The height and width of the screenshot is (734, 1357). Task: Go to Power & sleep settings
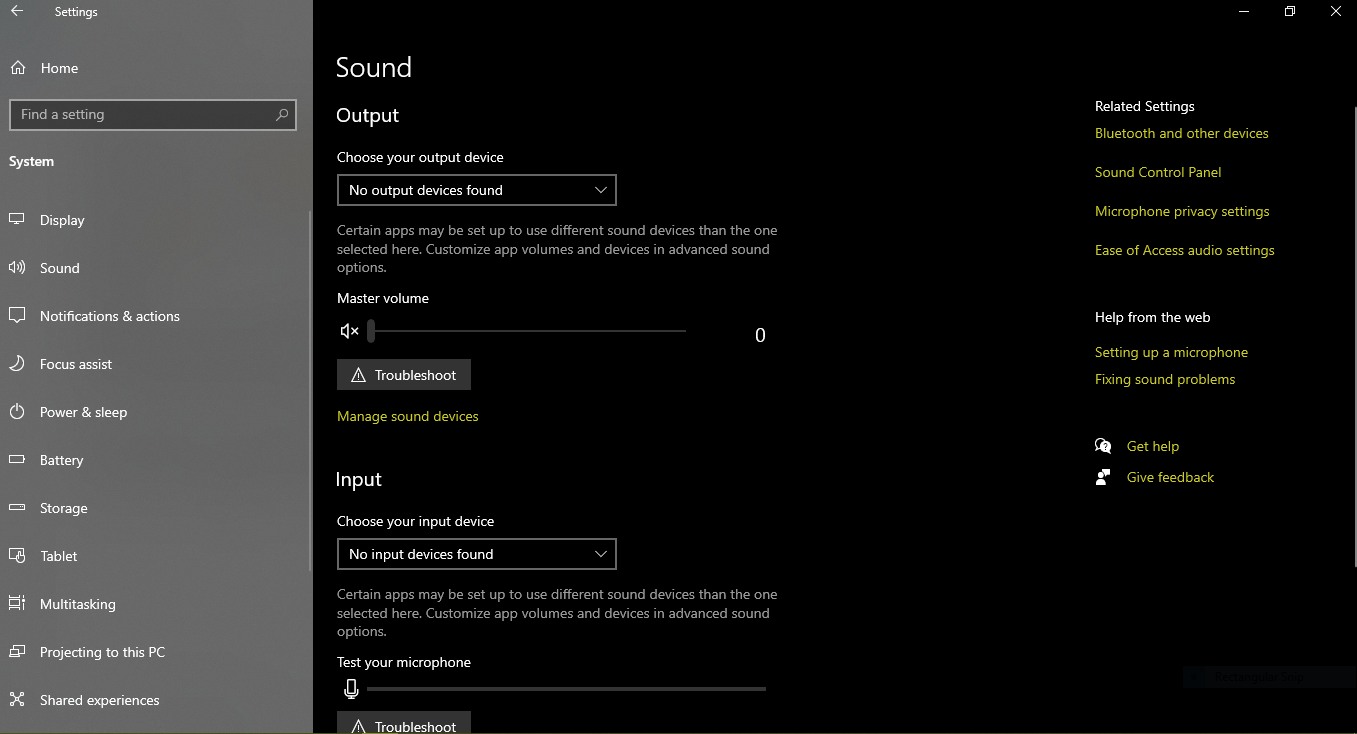click(x=83, y=412)
